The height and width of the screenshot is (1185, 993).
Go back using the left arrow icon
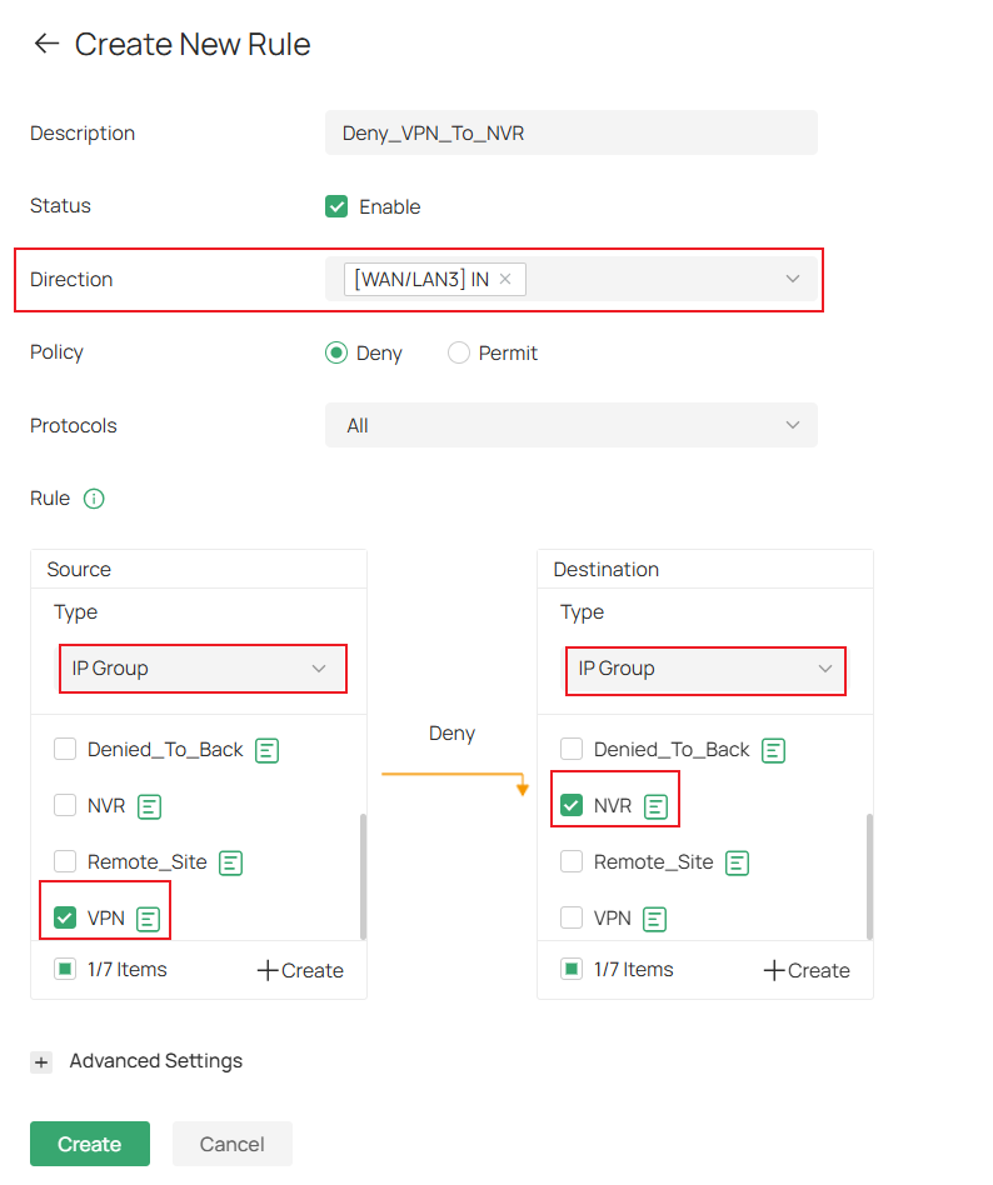pos(47,44)
